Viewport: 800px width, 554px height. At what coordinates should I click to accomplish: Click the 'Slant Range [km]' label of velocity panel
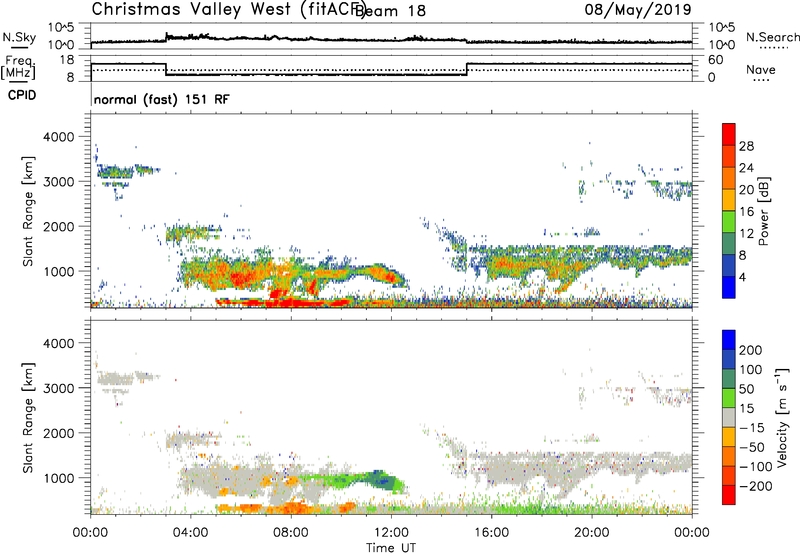point(28,418)
